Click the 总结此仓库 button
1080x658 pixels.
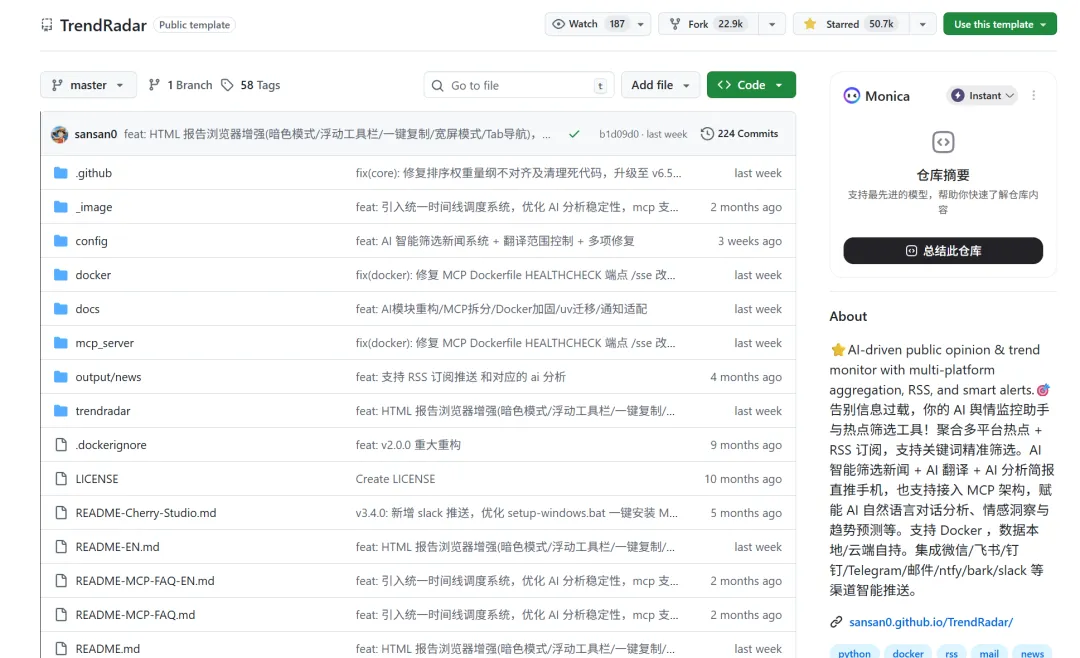943,251
